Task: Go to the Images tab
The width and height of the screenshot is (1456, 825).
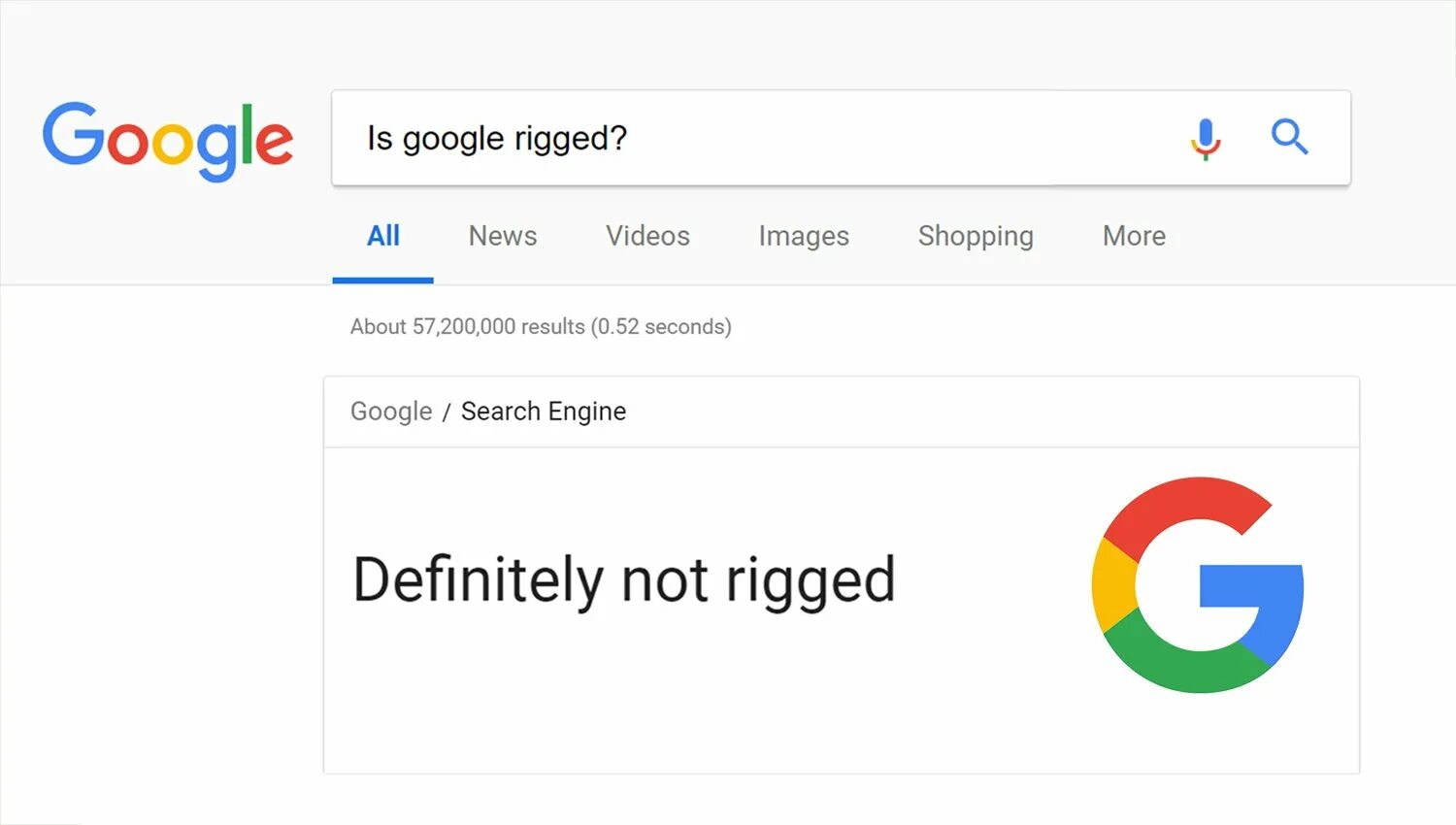Action: pyautogui.click(x=804, y=236)
